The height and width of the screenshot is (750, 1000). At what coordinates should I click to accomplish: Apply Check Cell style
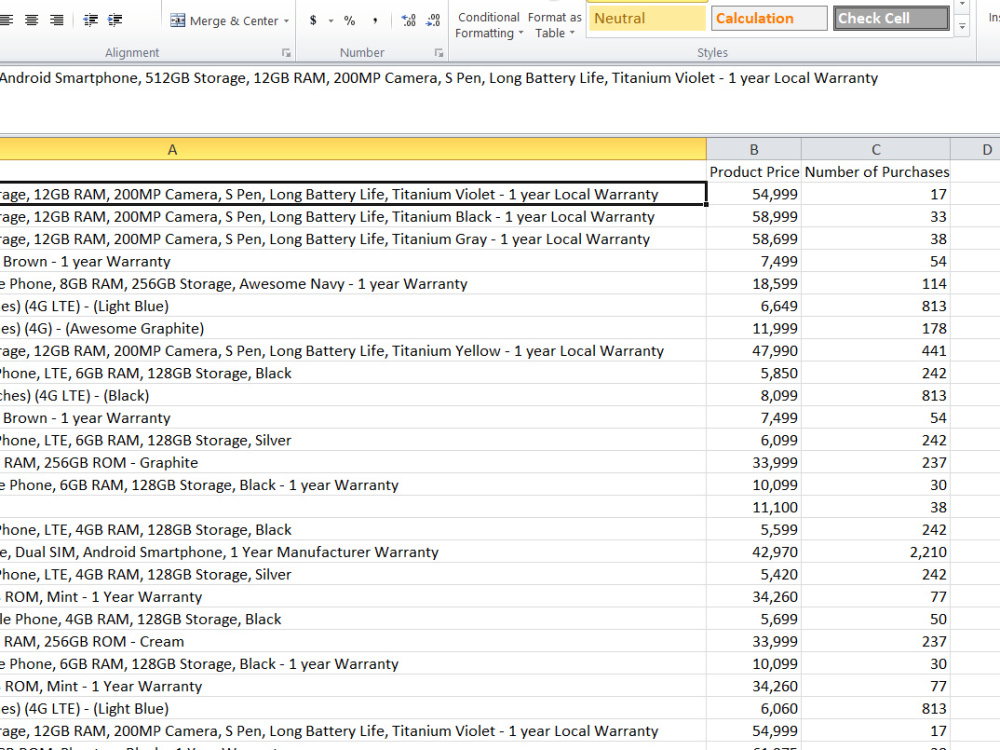891,18
